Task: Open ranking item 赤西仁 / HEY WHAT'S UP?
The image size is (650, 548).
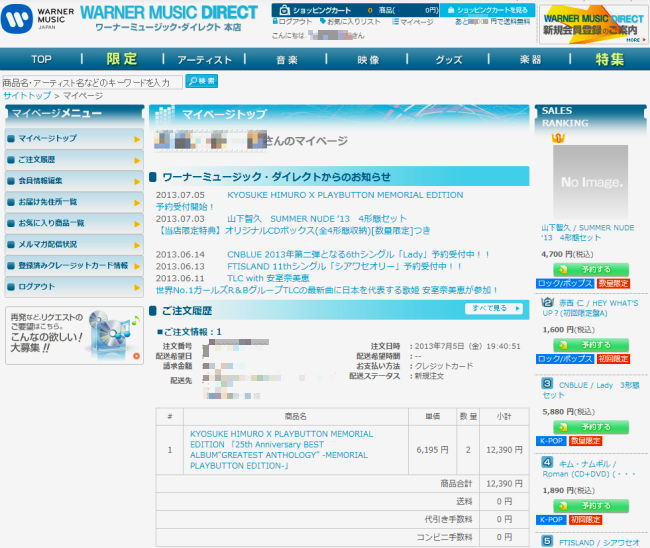Action: coord(590,308)
